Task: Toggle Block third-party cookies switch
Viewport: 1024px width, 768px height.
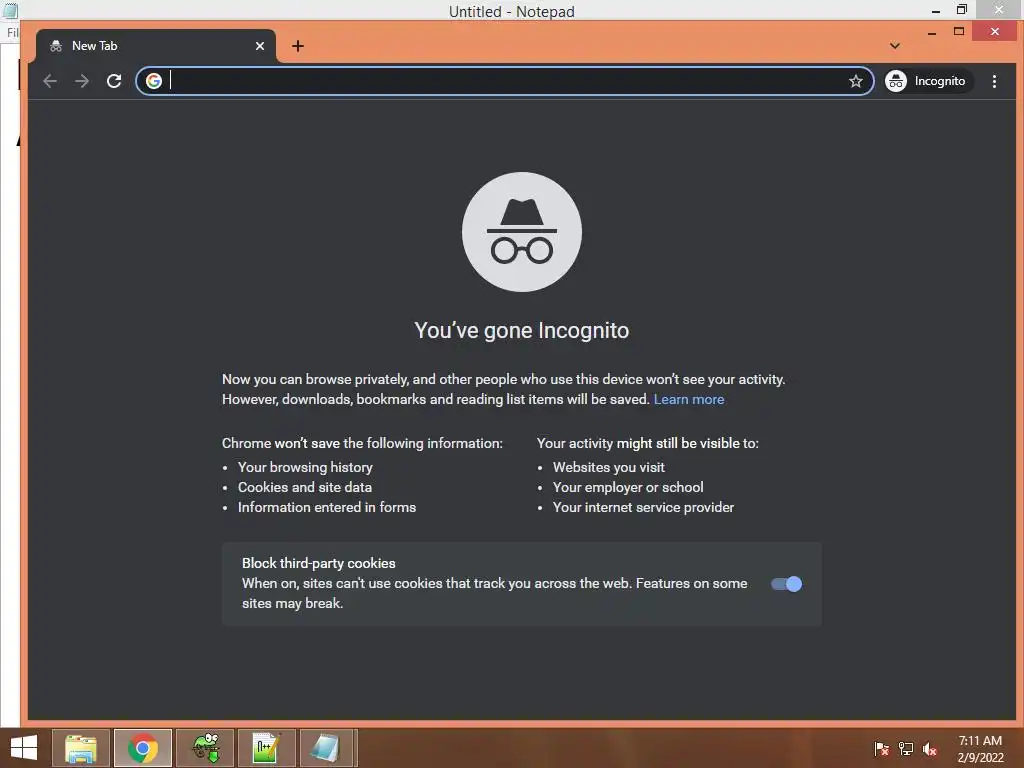Action: (x=786, y=584)
